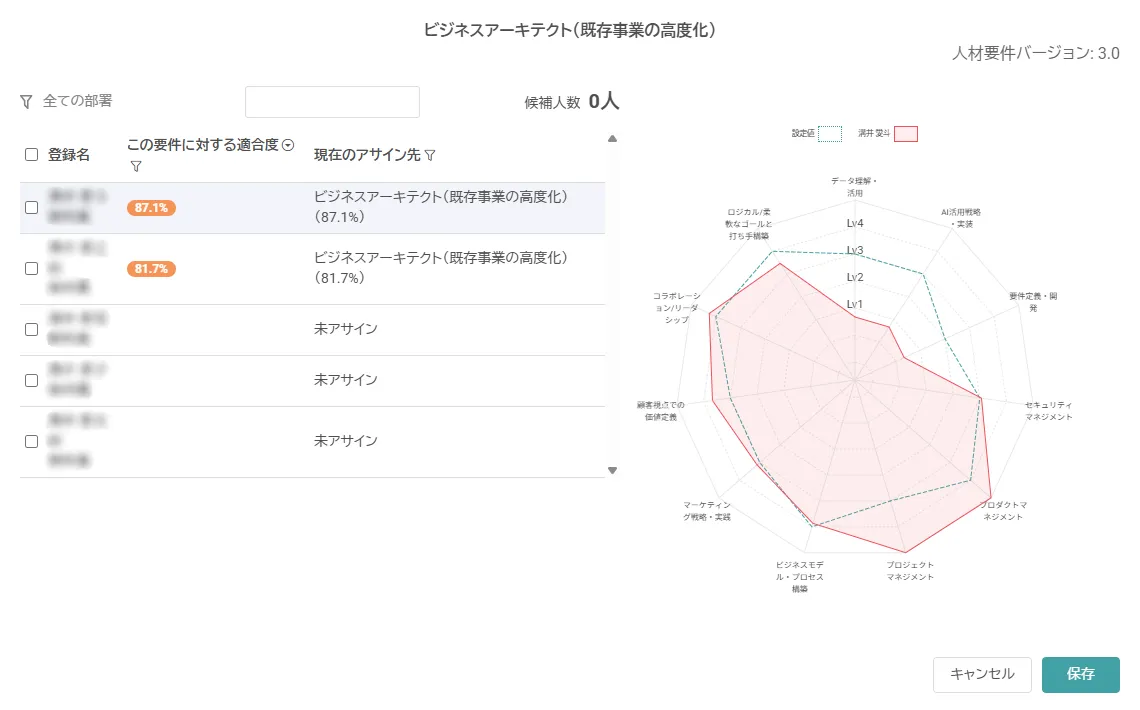Click the scroll-up arrow above the candidate list
Screen dimensions: 1140x710
612,139
